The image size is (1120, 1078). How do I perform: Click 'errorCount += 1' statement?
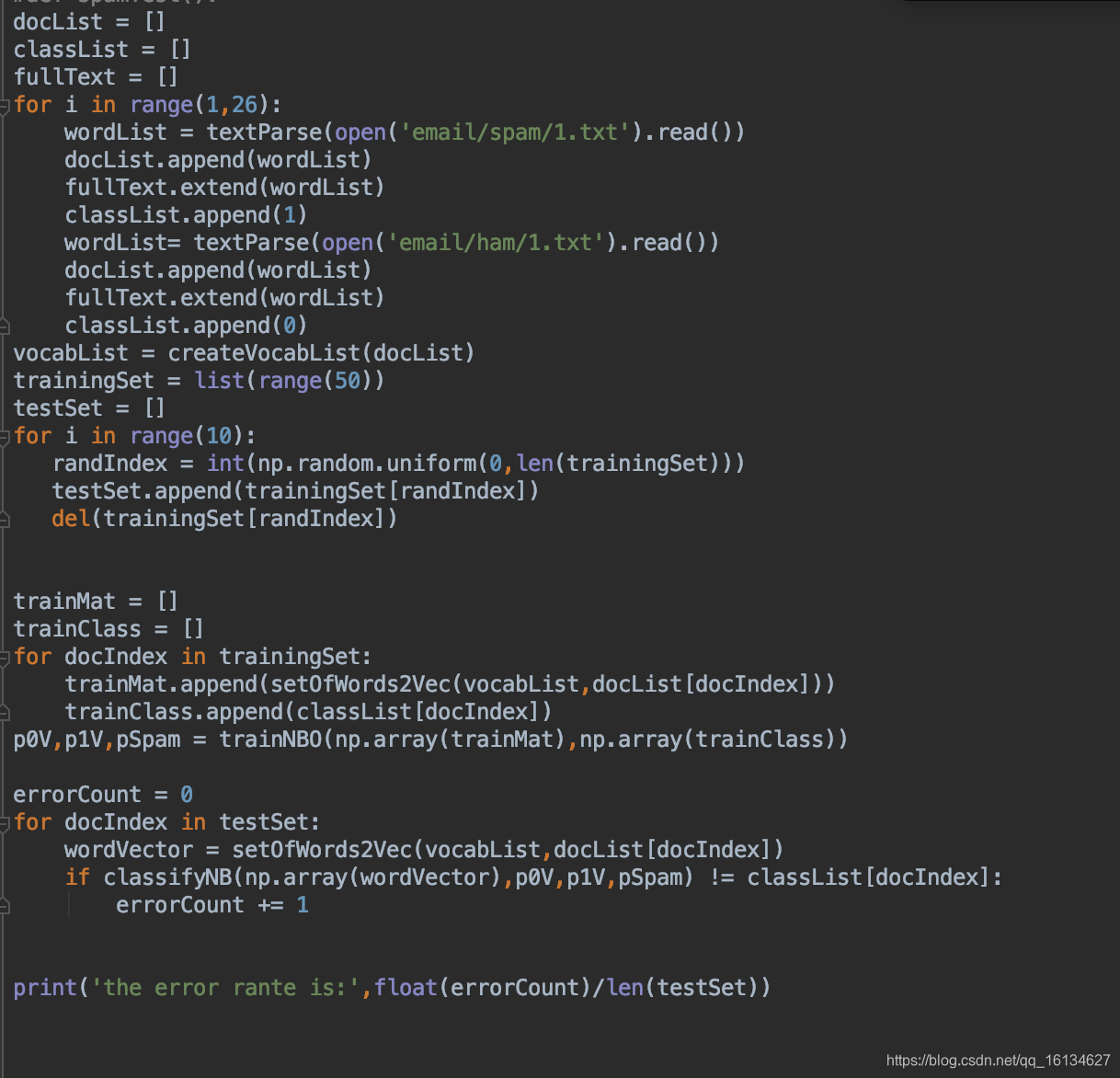point(212,905)
